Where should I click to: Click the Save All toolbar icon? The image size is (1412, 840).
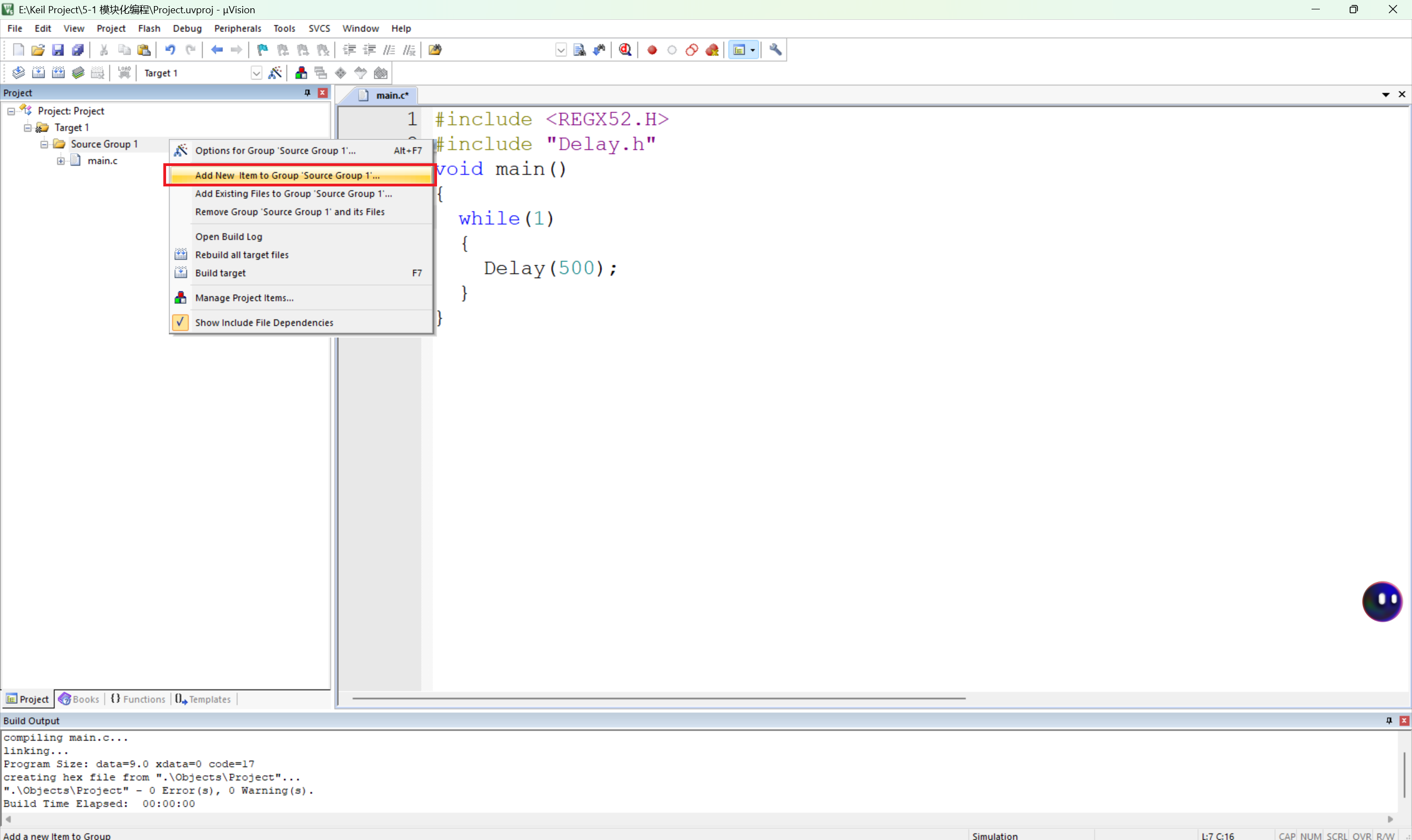78,50
